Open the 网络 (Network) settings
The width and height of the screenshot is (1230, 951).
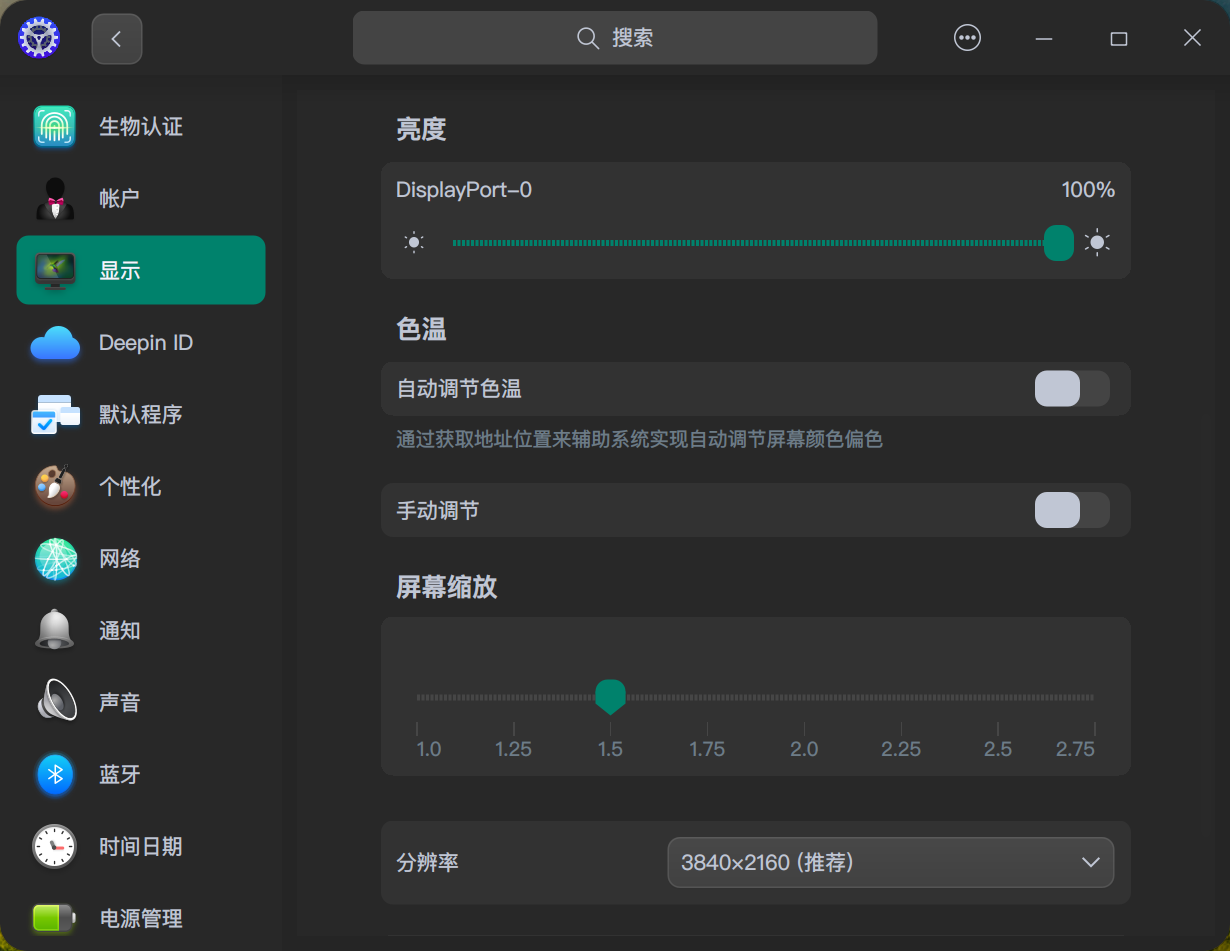pos(140,558)
